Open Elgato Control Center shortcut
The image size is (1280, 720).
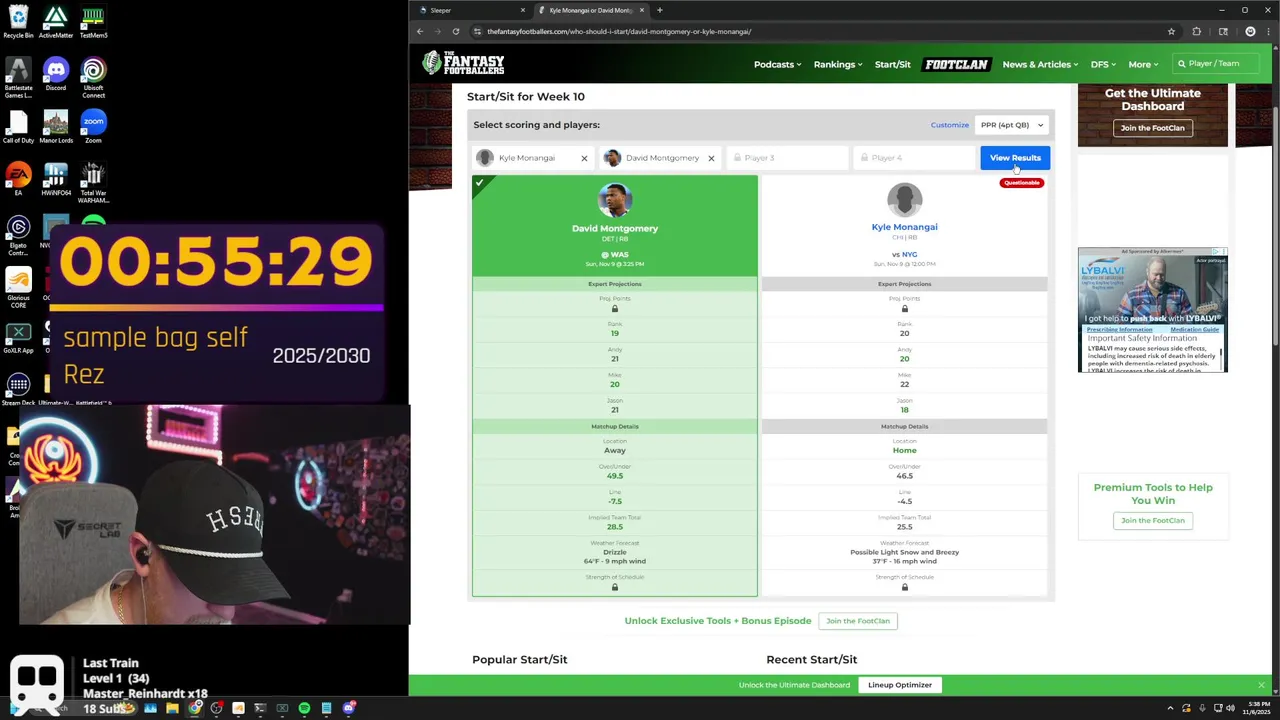pos(18,236)
